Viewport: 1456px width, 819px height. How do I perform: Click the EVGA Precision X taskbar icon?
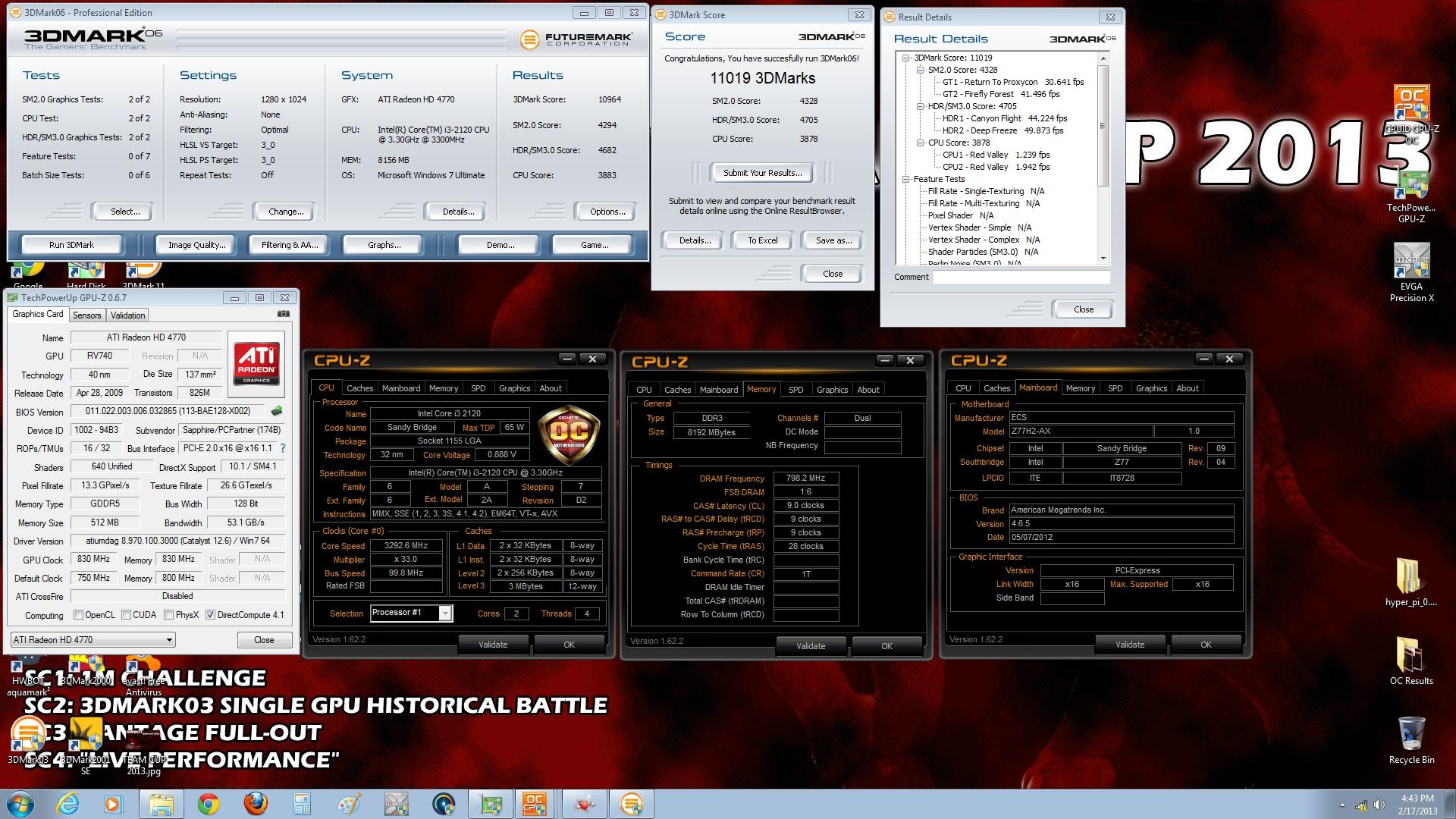[x=396, y=804]
